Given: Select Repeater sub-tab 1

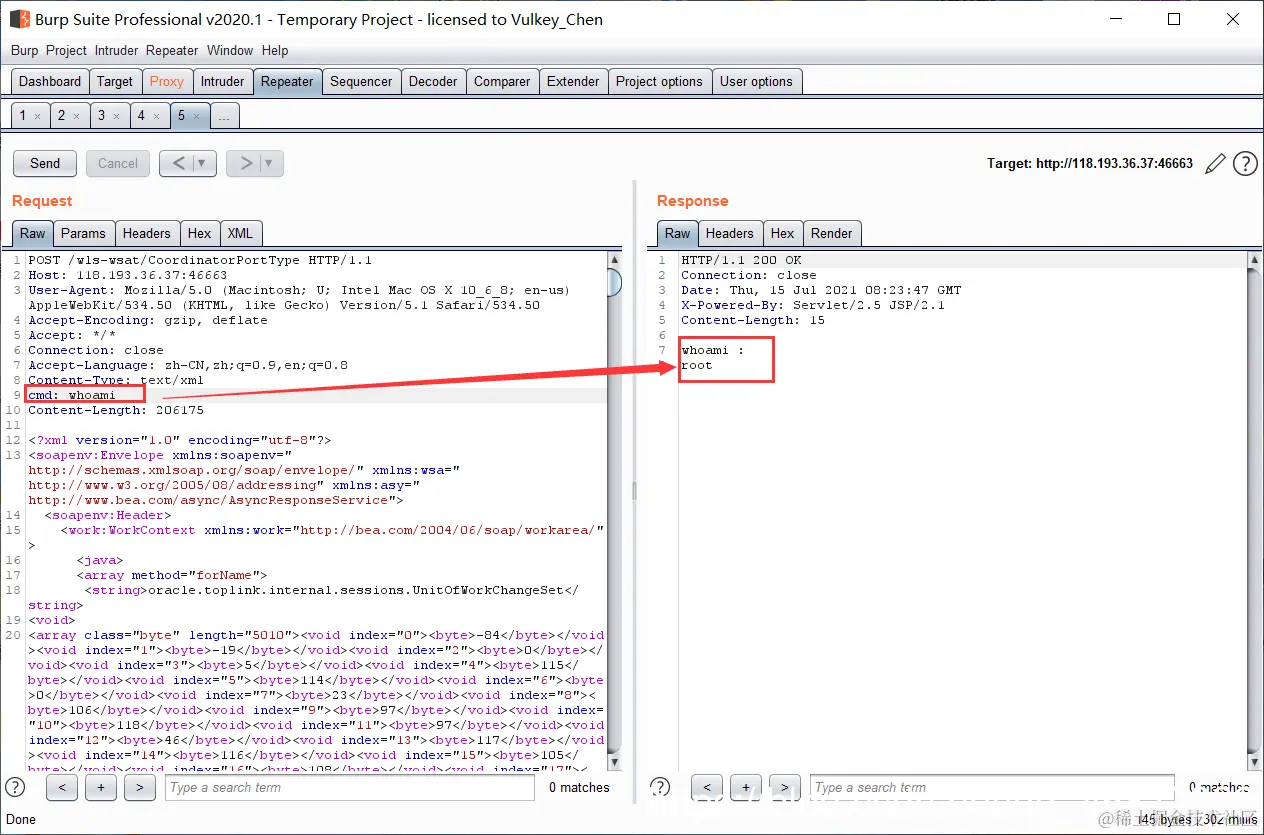Looking at the screenshot, I should pos(23,116).
